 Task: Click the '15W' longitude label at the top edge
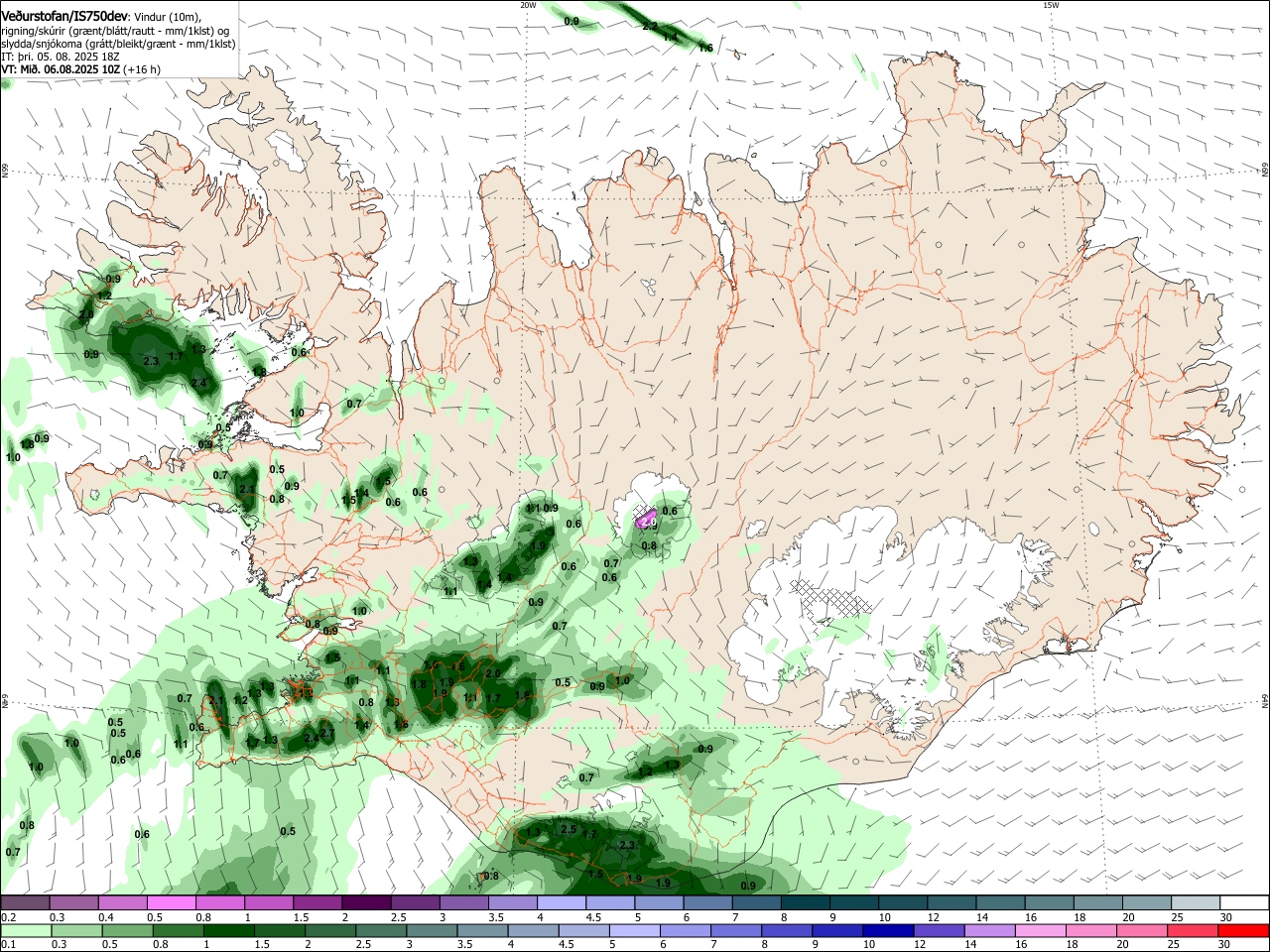click(x=1051, y=5)
